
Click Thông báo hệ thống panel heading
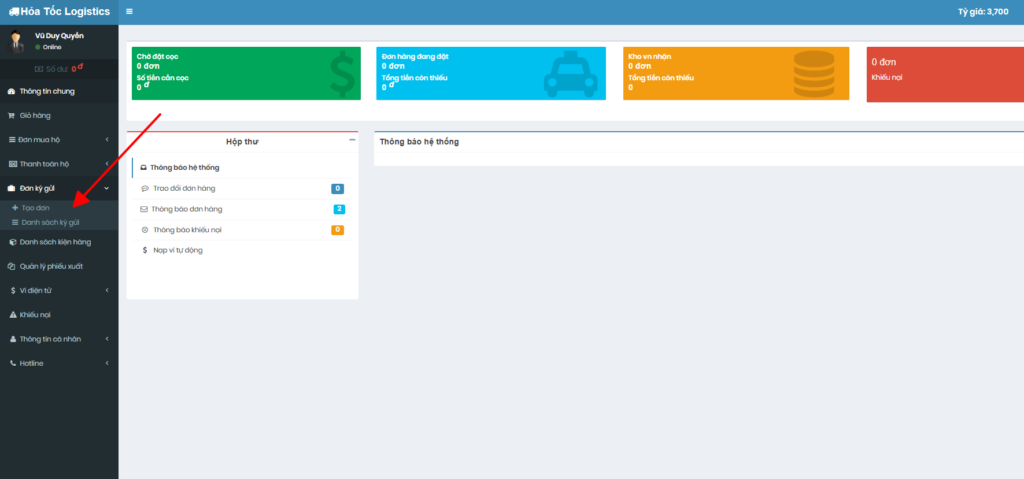419,142
